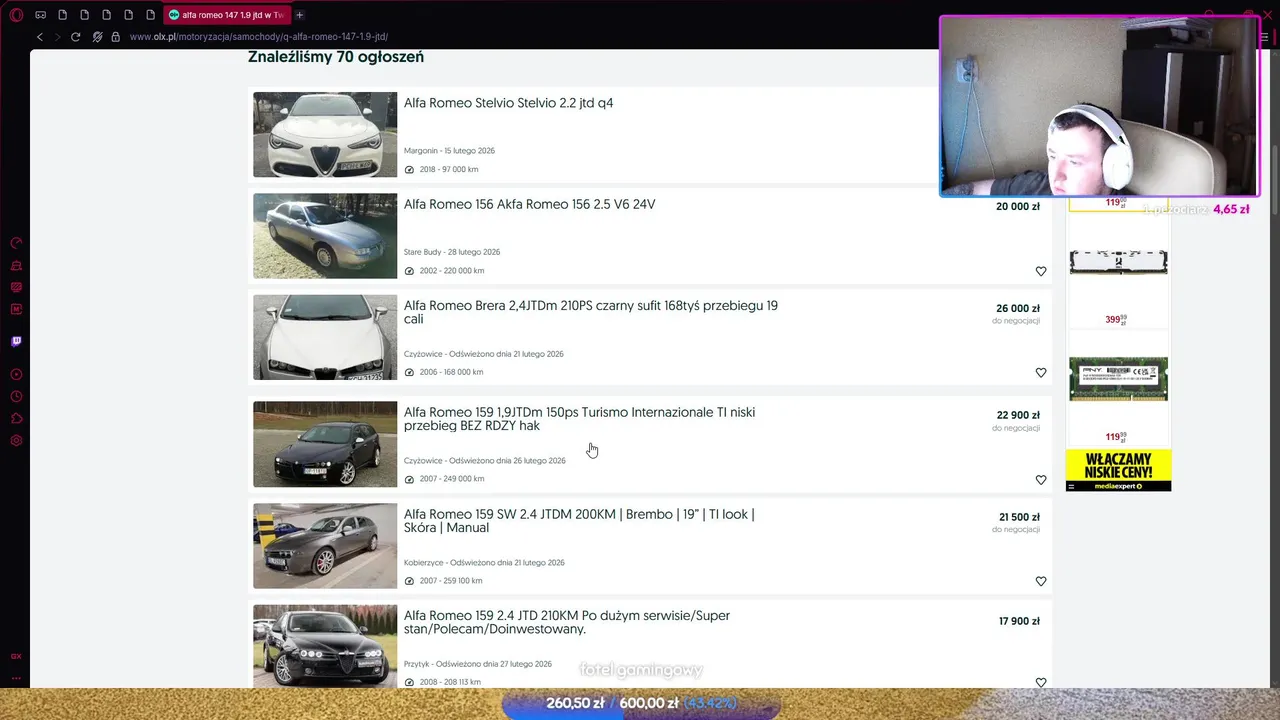
Task: Click the silver Alfa 156 photo thumbnail
Action: (x=325, y=236)
